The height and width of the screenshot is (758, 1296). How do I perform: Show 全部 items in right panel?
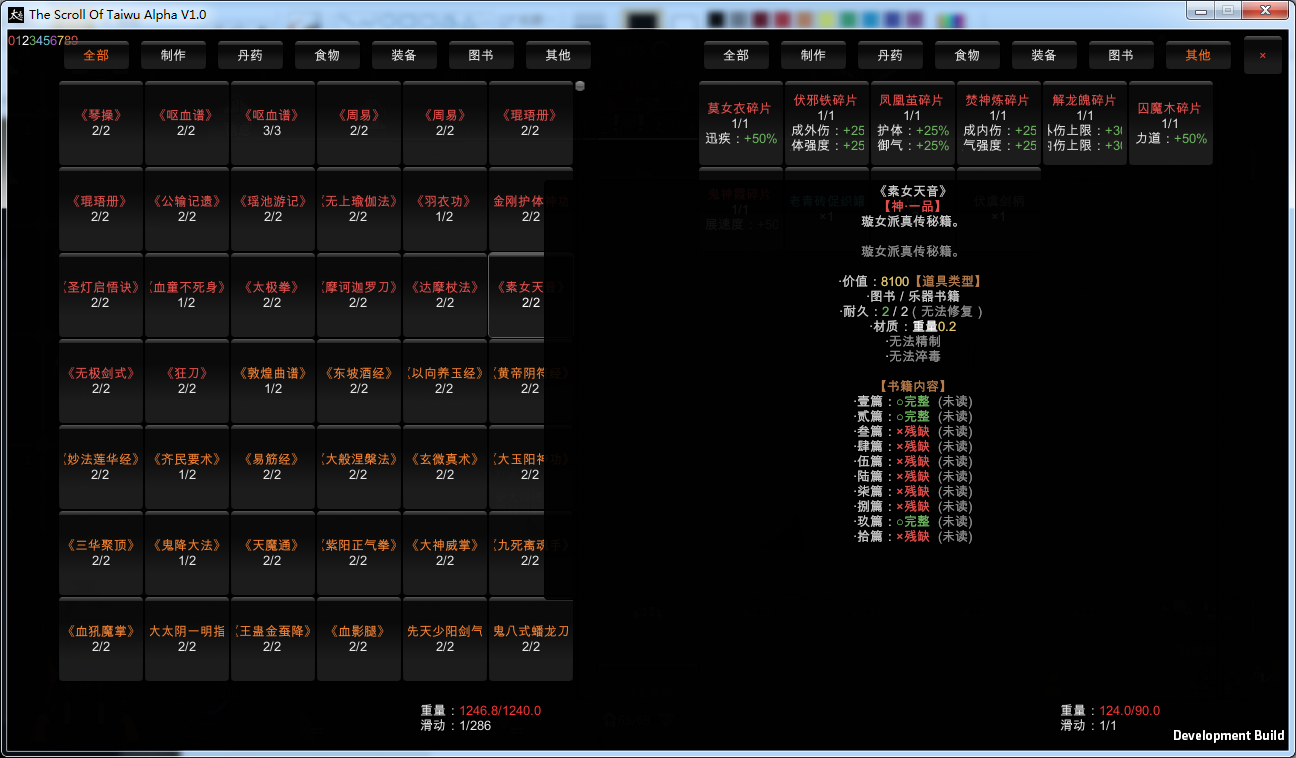coord(736,55)
